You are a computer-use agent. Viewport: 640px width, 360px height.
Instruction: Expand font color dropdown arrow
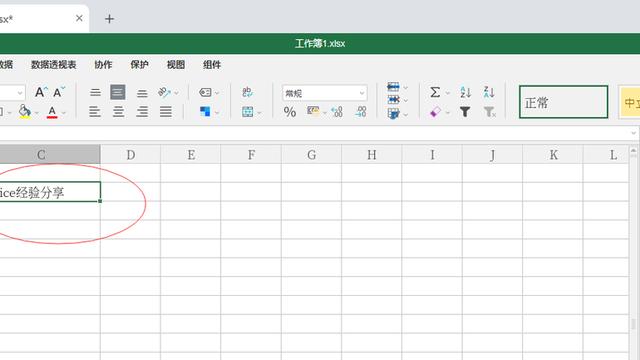64,113
